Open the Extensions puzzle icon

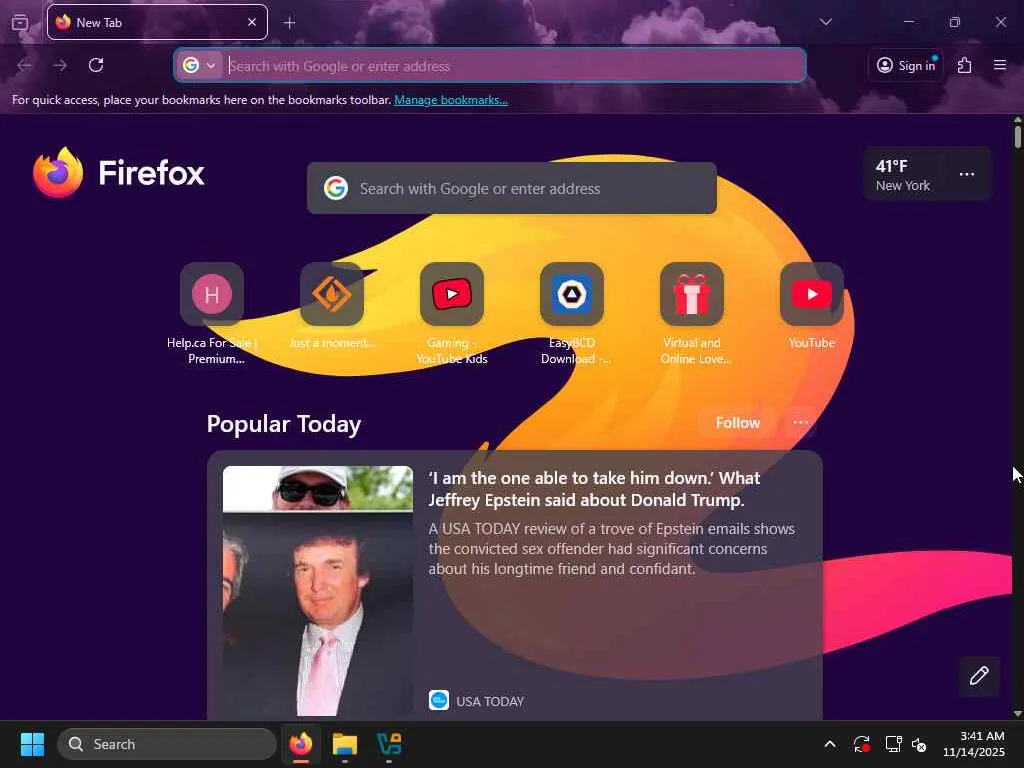(964, 65)
